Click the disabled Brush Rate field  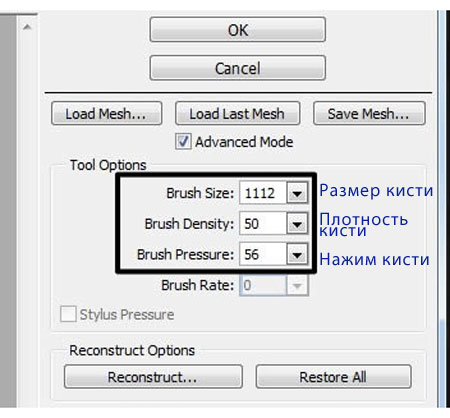pos(263,285)
